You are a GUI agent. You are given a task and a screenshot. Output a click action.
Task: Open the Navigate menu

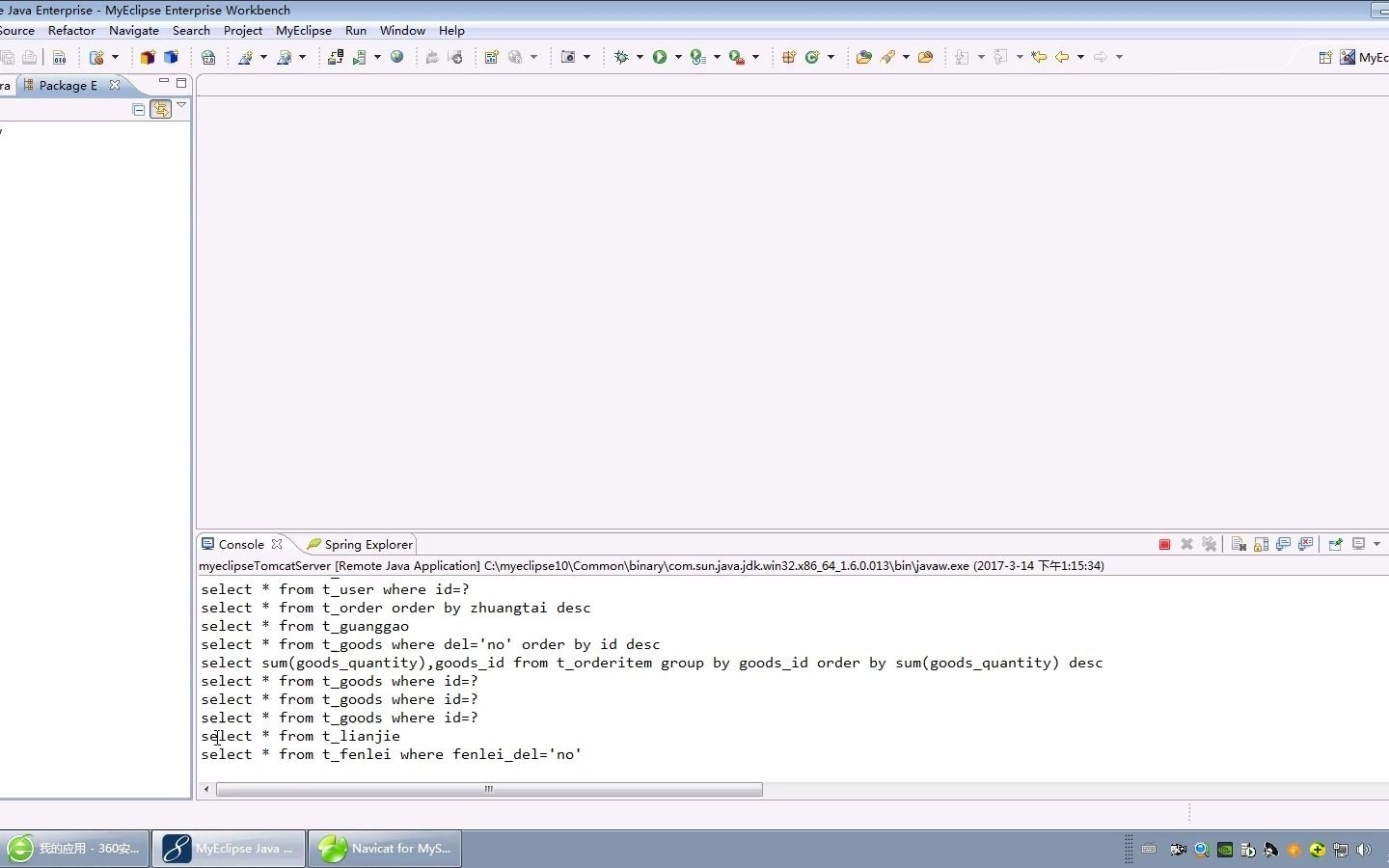coord(133,31)
